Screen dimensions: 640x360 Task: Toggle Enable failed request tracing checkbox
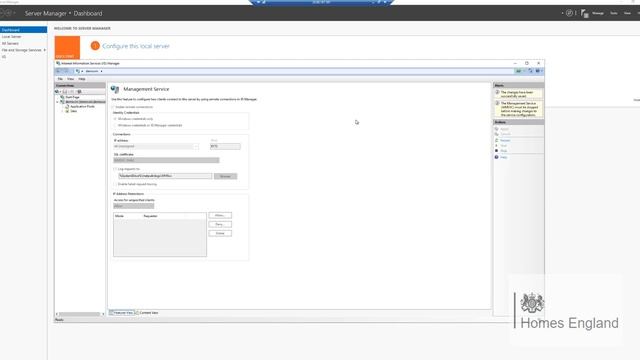point(115,184)
